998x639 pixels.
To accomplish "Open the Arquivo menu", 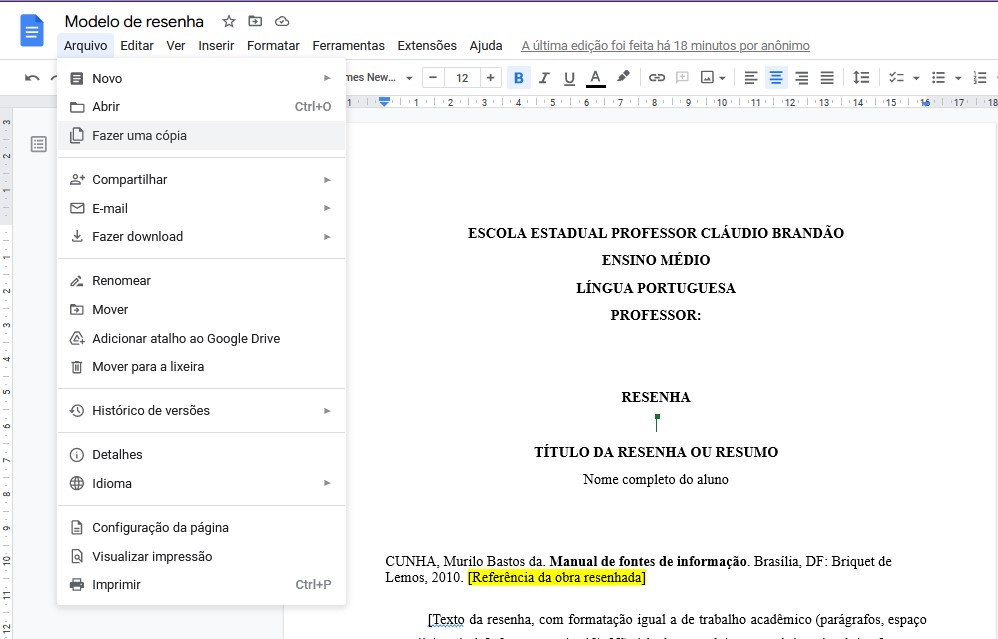I will point(85,46).
